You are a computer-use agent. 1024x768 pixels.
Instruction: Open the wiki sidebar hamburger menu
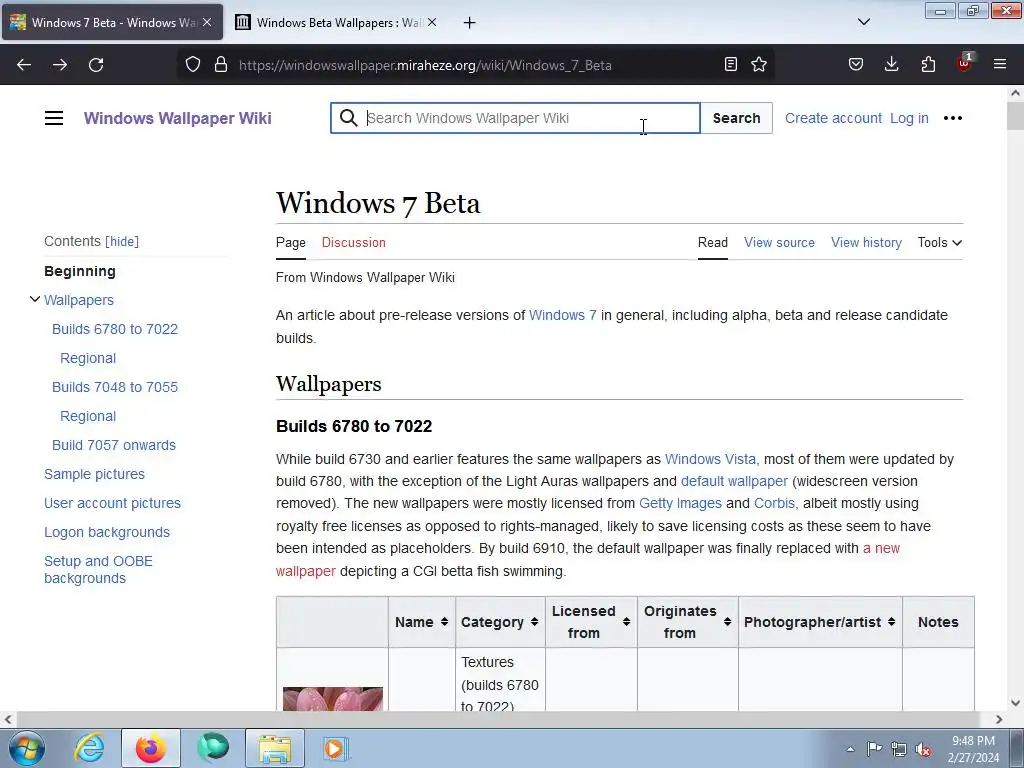54,118
